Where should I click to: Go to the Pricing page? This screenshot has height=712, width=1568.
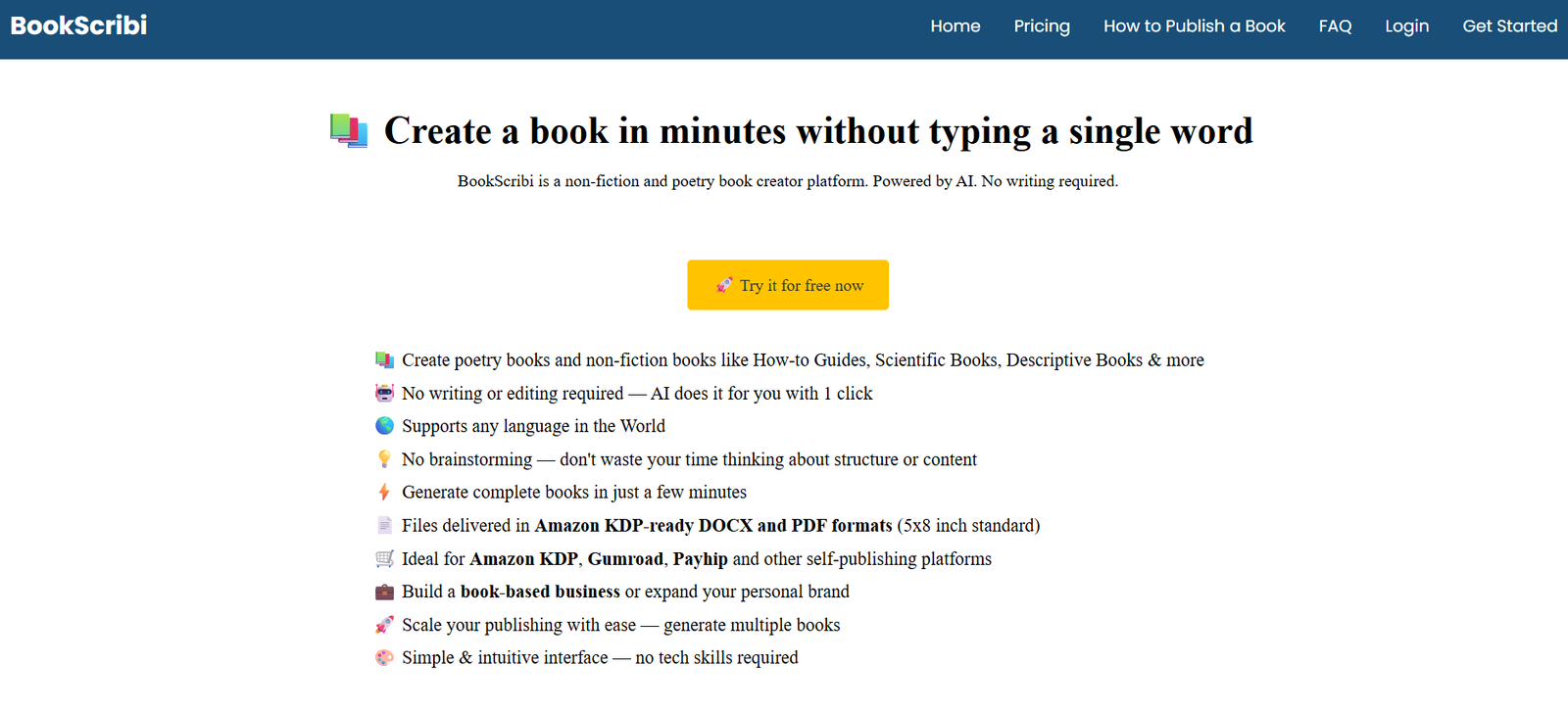click(1041, 26)
